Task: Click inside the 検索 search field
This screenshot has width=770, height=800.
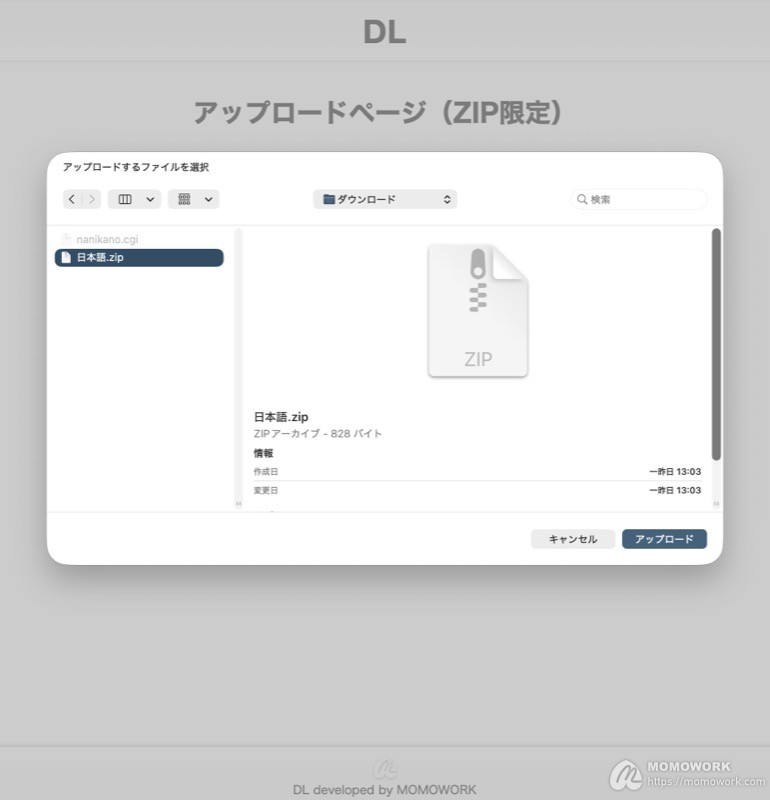Action: tap(639, 199)
